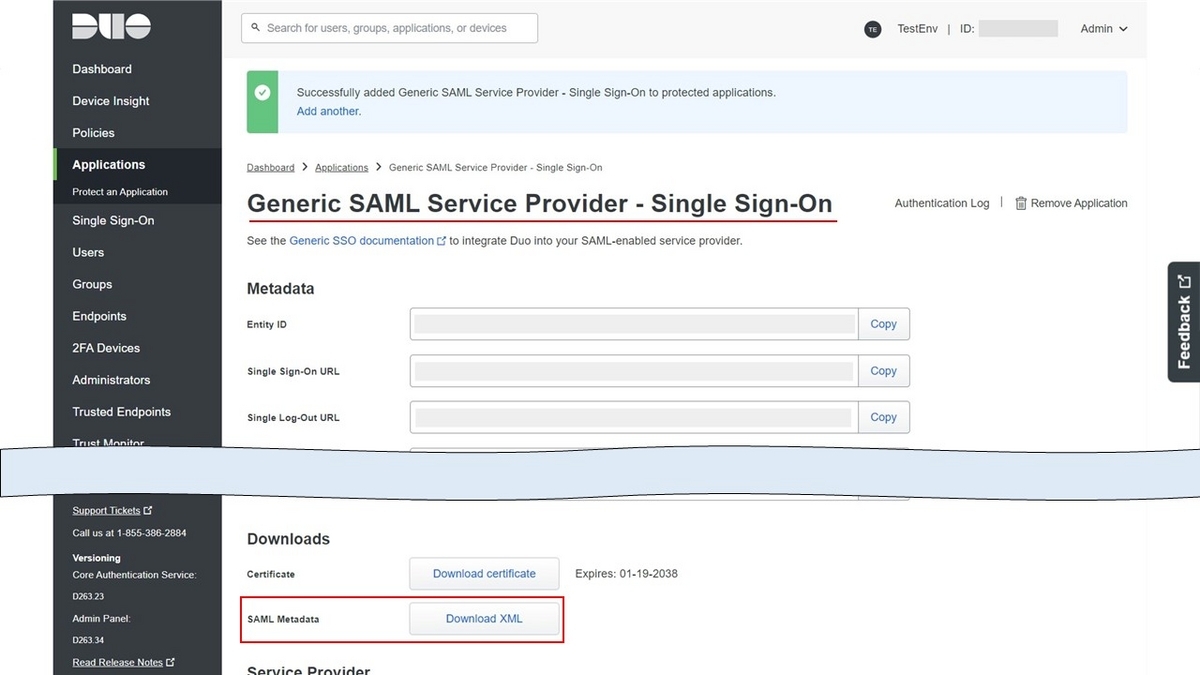This screenshot has width=1200, height=675.
Task: Click the TE account avatar icon
Action: [x=873, y=29]
